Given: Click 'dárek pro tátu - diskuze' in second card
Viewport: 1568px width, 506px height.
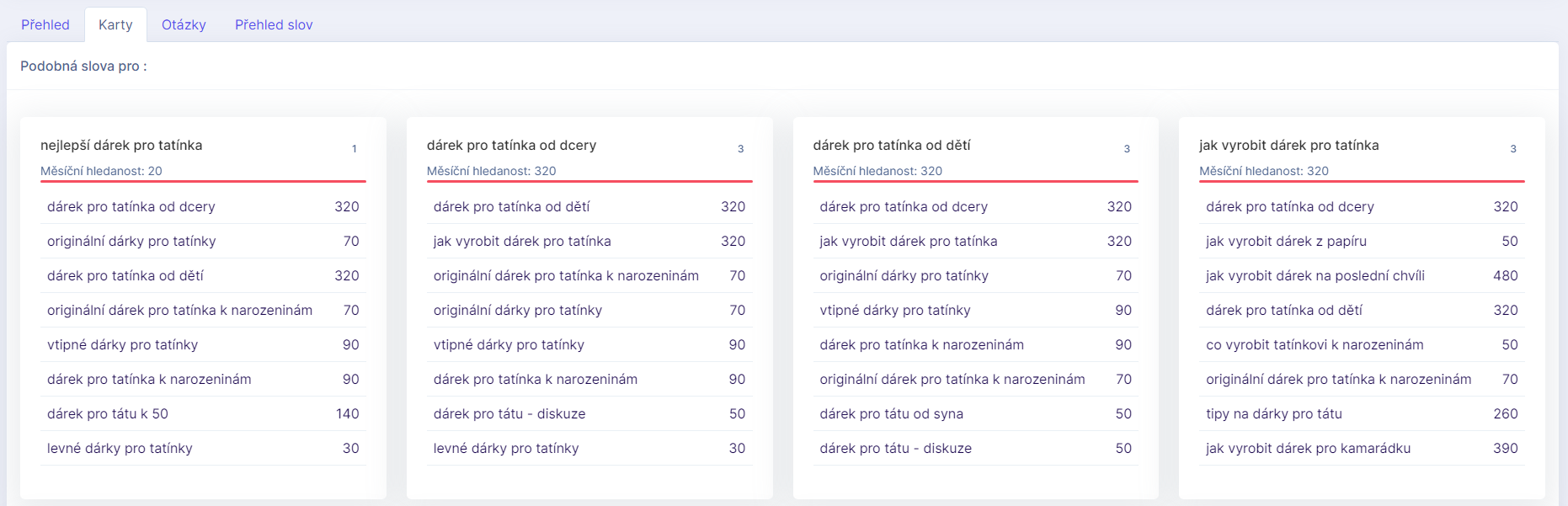Looking at the screenshot, I should 509,413.
